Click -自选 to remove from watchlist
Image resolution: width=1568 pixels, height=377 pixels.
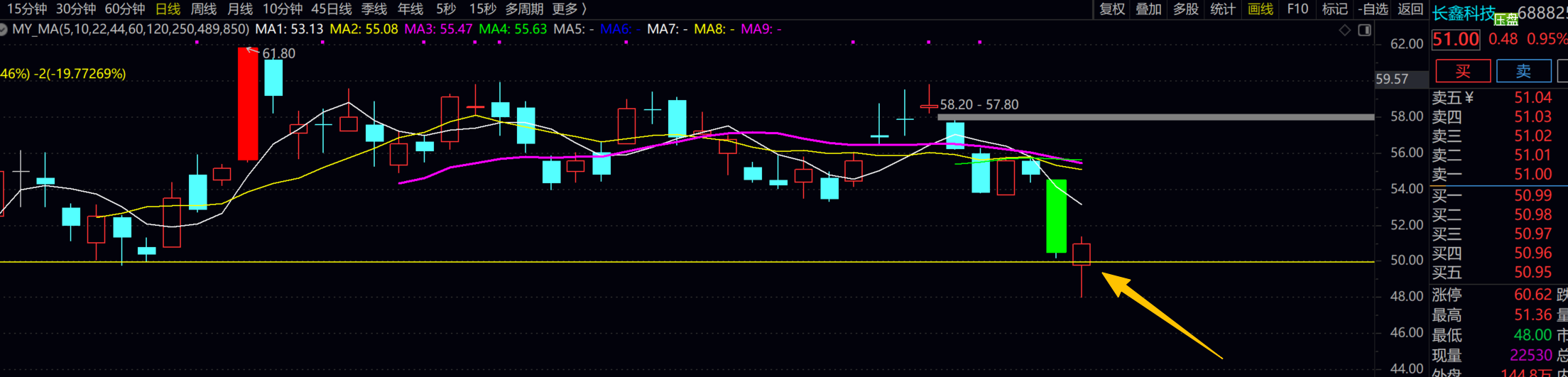[1372, 9]
